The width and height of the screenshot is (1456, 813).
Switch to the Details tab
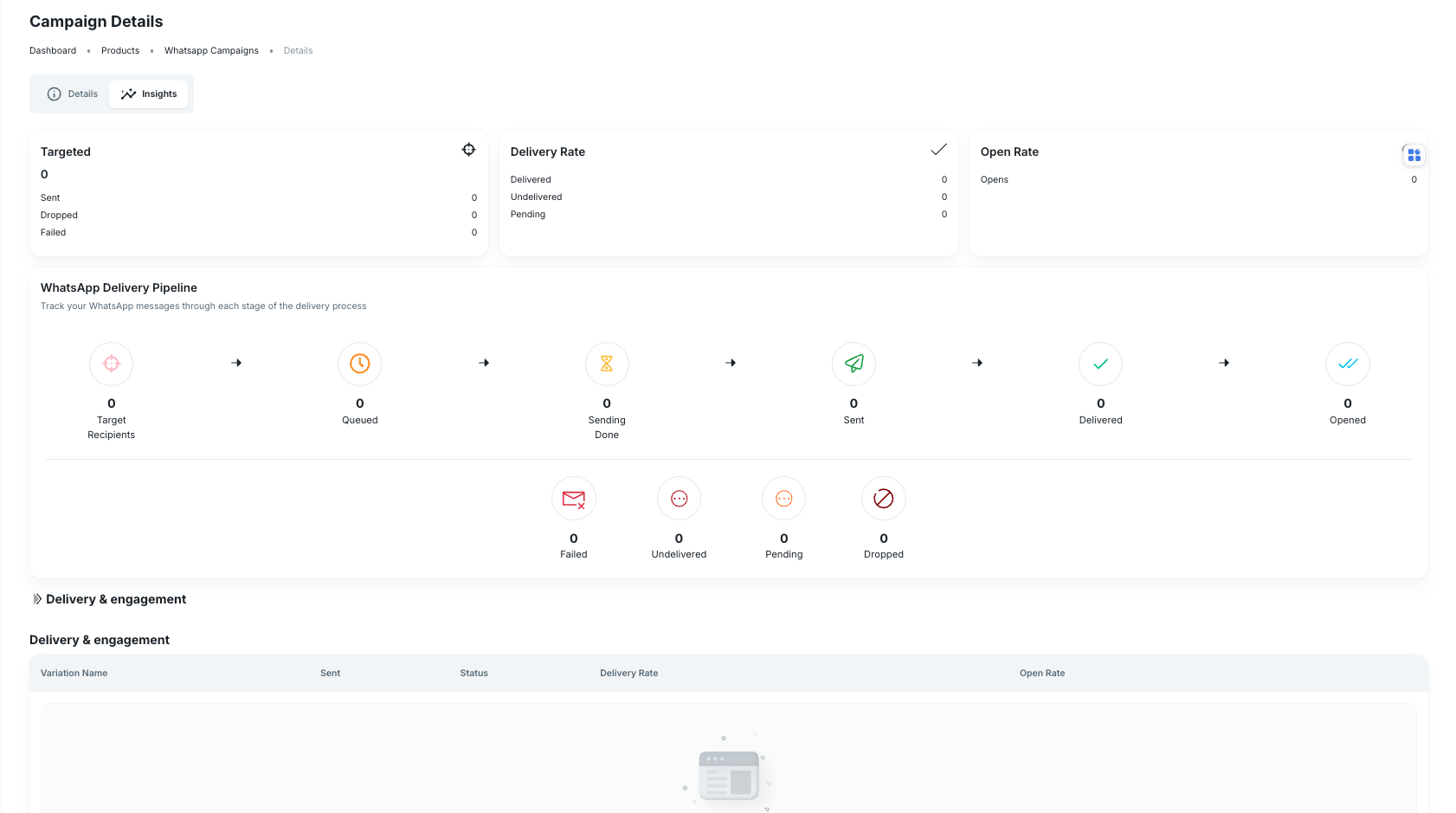[73, 94]
